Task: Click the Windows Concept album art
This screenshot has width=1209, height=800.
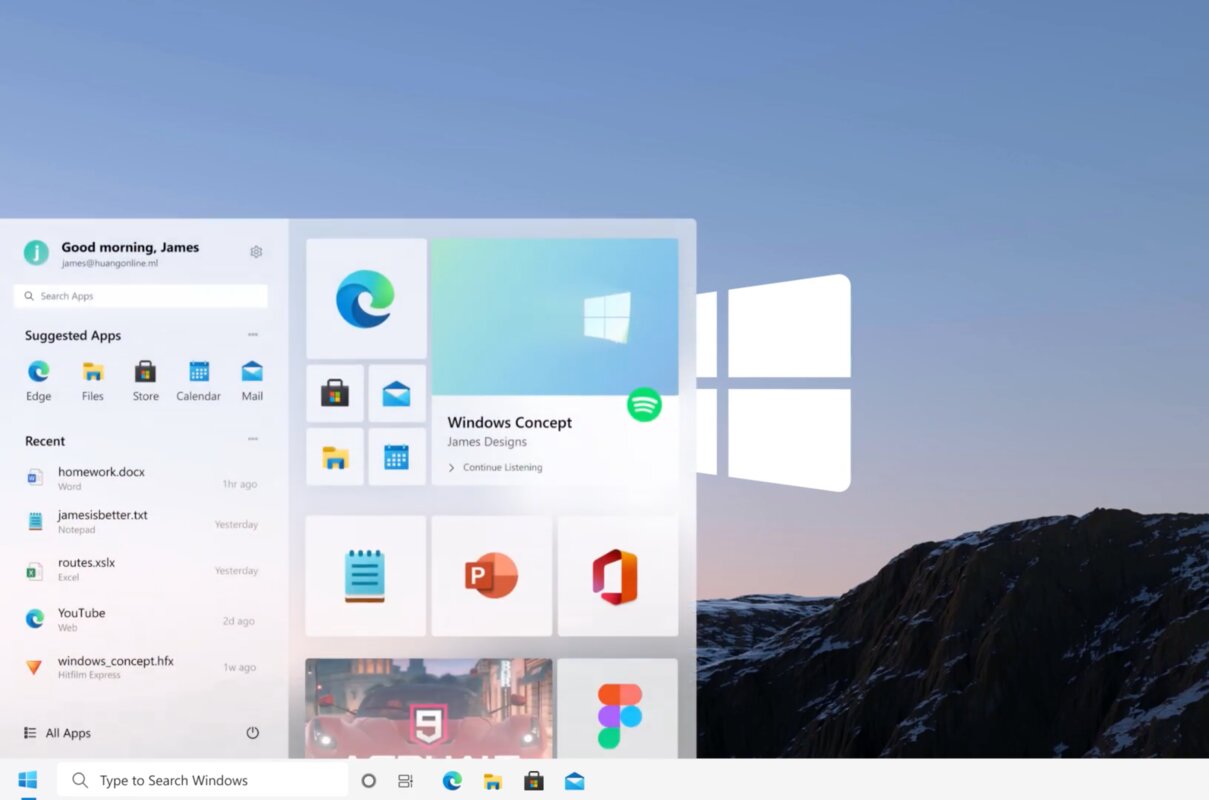Action: click(555, 317)
